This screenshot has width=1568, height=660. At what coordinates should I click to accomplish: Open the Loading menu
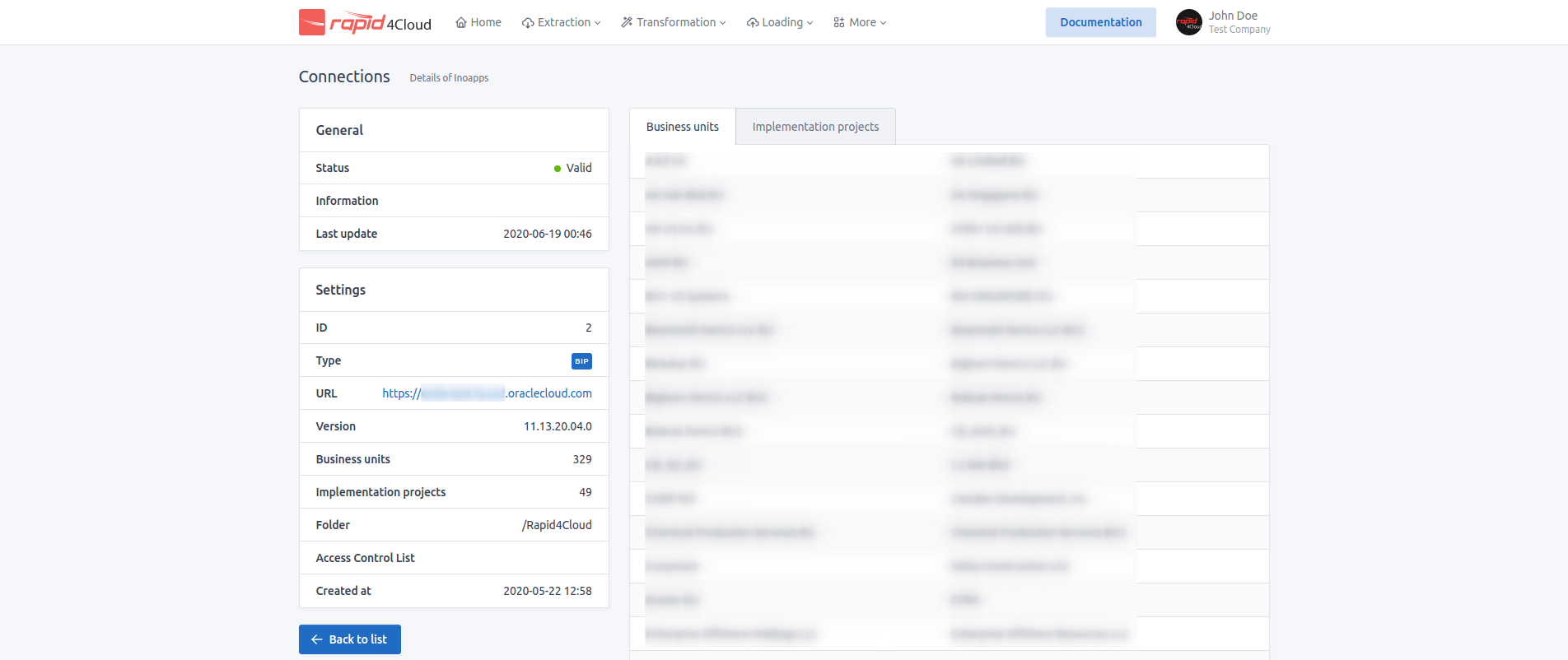click(x=780, y=22)
